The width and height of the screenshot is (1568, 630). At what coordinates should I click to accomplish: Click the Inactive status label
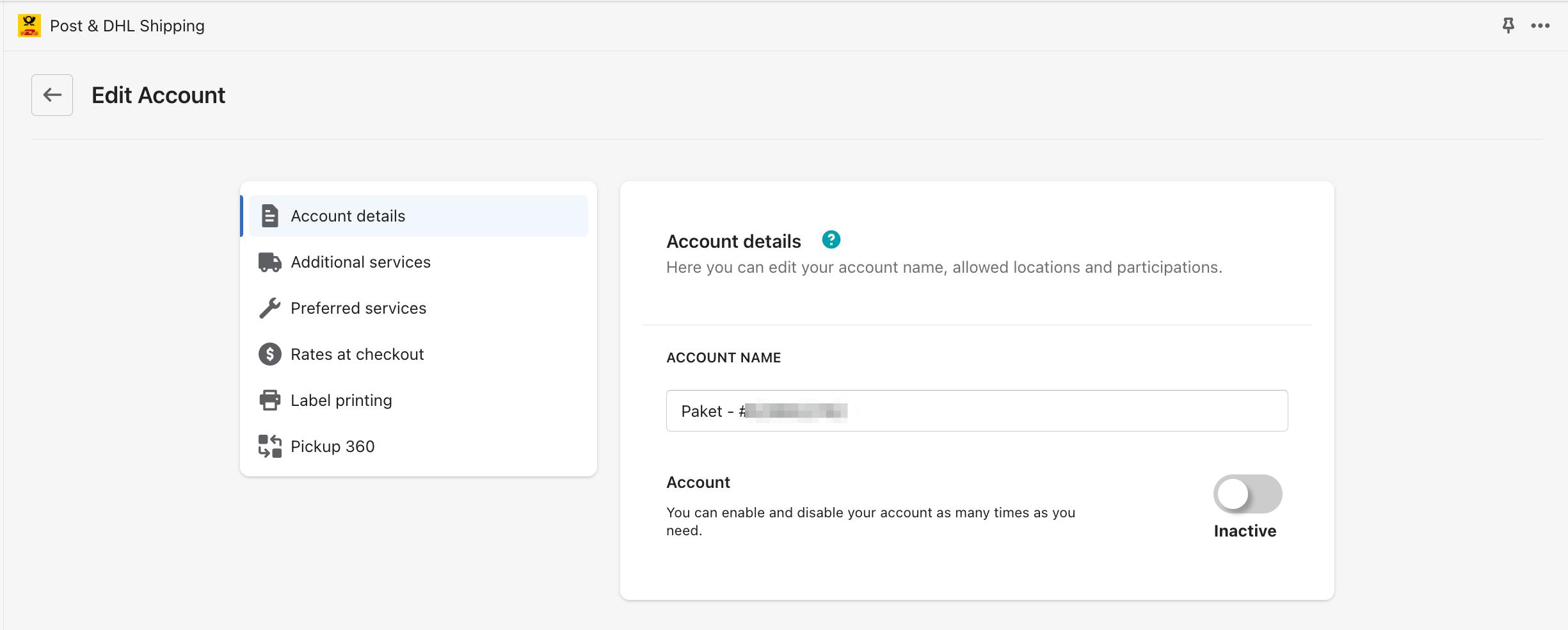pos(1245,531)
